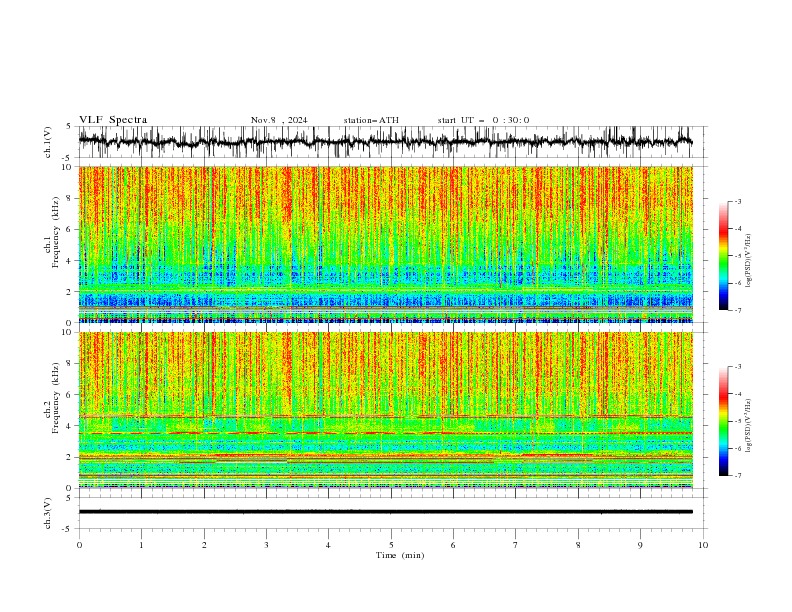This screenshot has width=792, height=612.
Task: Click the -3 tick on ch.1 colorbar
Action: 737,201
